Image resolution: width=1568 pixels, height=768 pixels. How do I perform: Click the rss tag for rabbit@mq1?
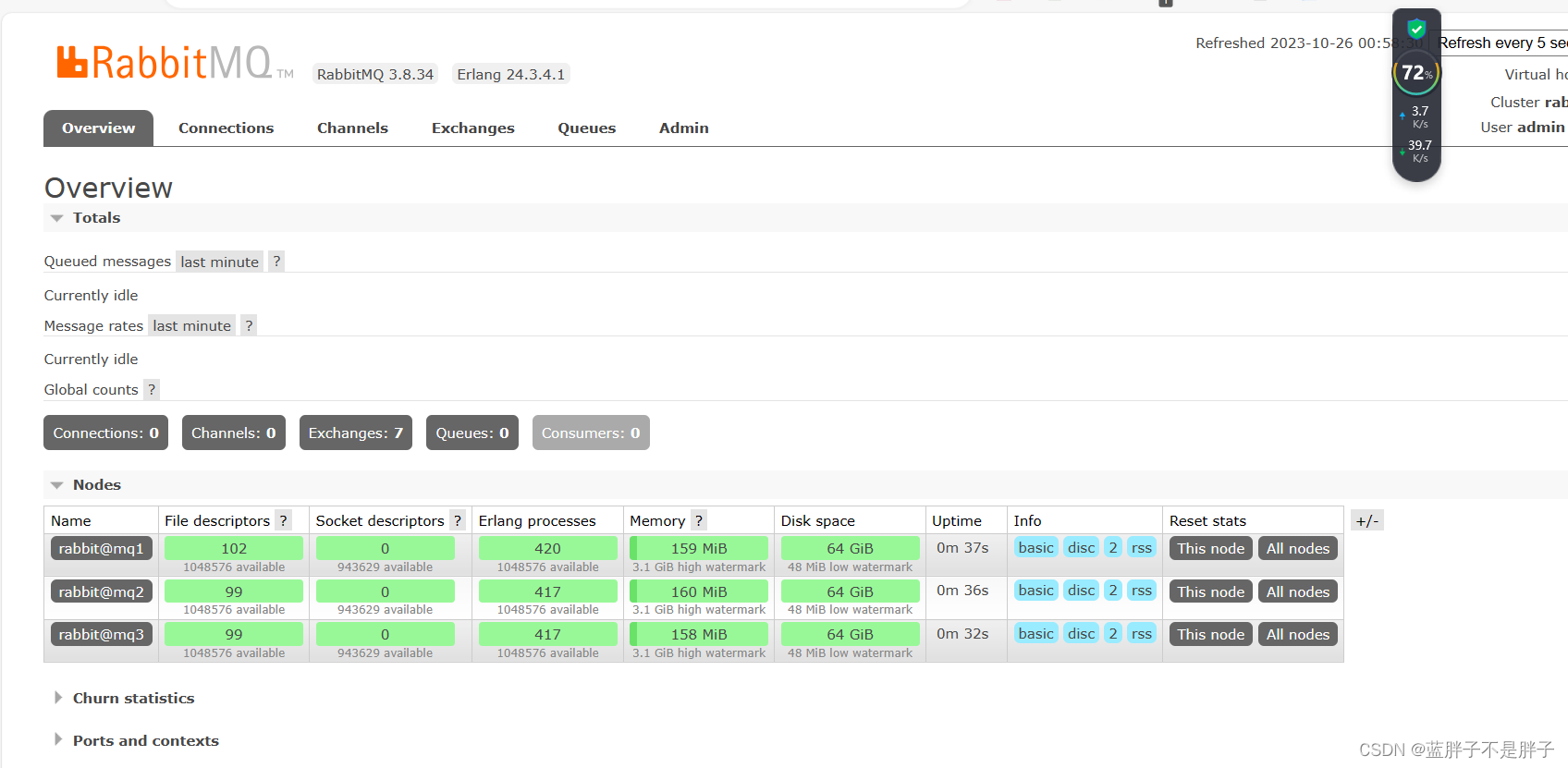click(1142, 547)
